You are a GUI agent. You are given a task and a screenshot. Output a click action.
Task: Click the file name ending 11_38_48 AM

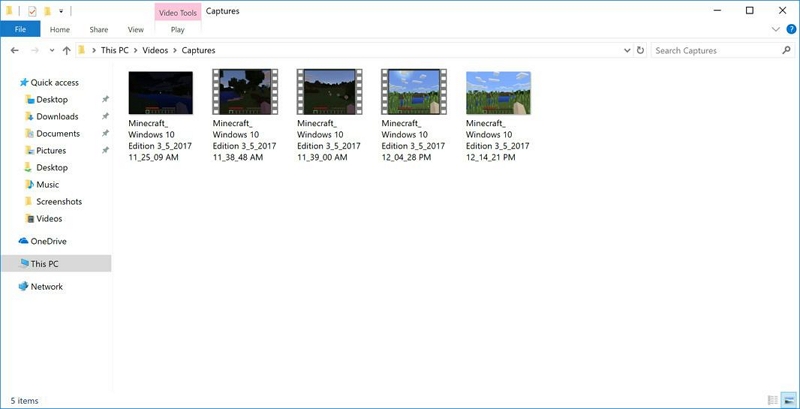coord(244,140)
